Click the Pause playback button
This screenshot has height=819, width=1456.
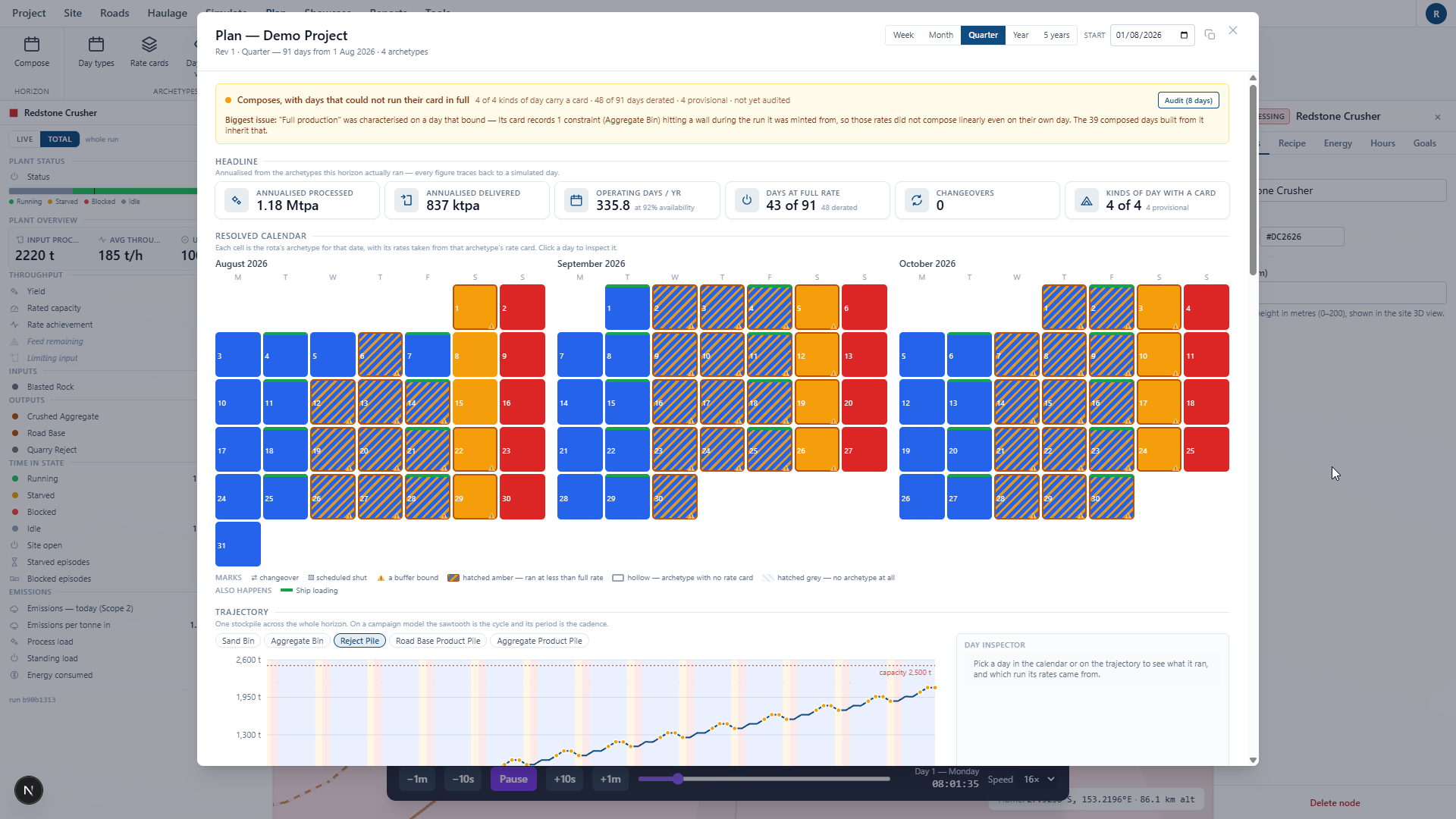click(513, 779)
